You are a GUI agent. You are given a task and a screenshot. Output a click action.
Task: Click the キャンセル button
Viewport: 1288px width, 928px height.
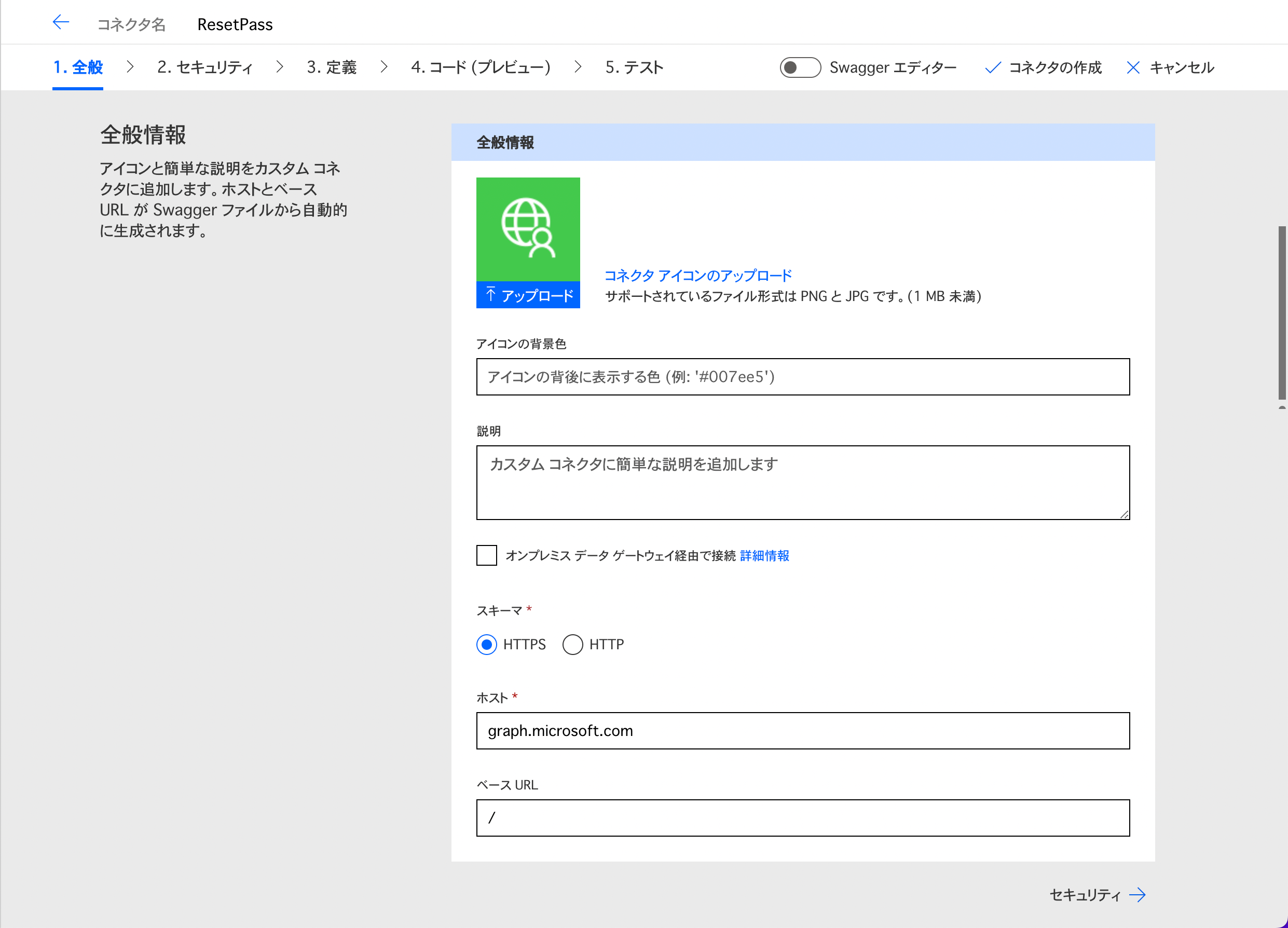point(1170,67)
